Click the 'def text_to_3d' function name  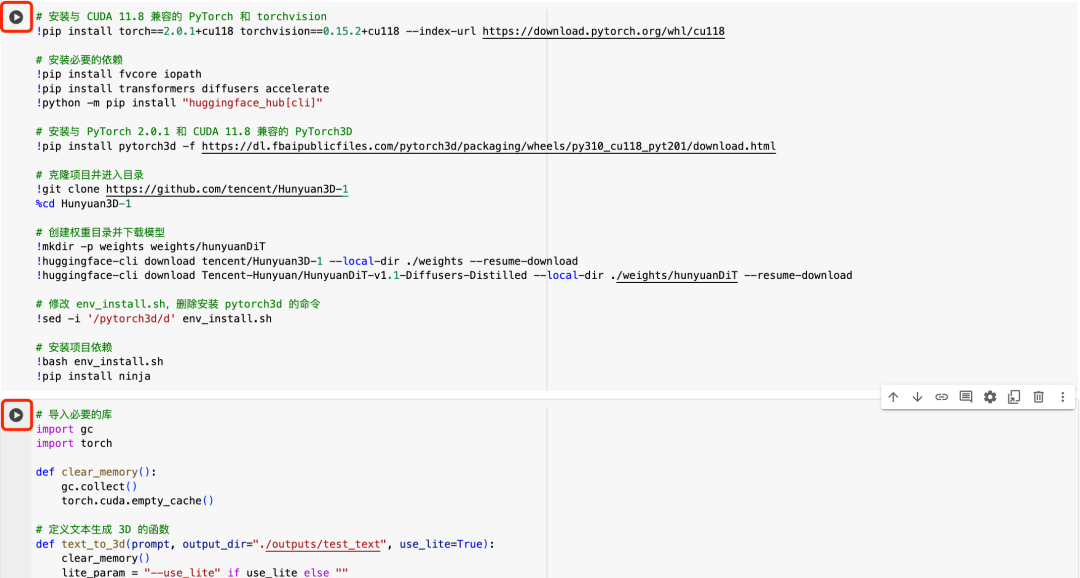[x=93, y=544]
